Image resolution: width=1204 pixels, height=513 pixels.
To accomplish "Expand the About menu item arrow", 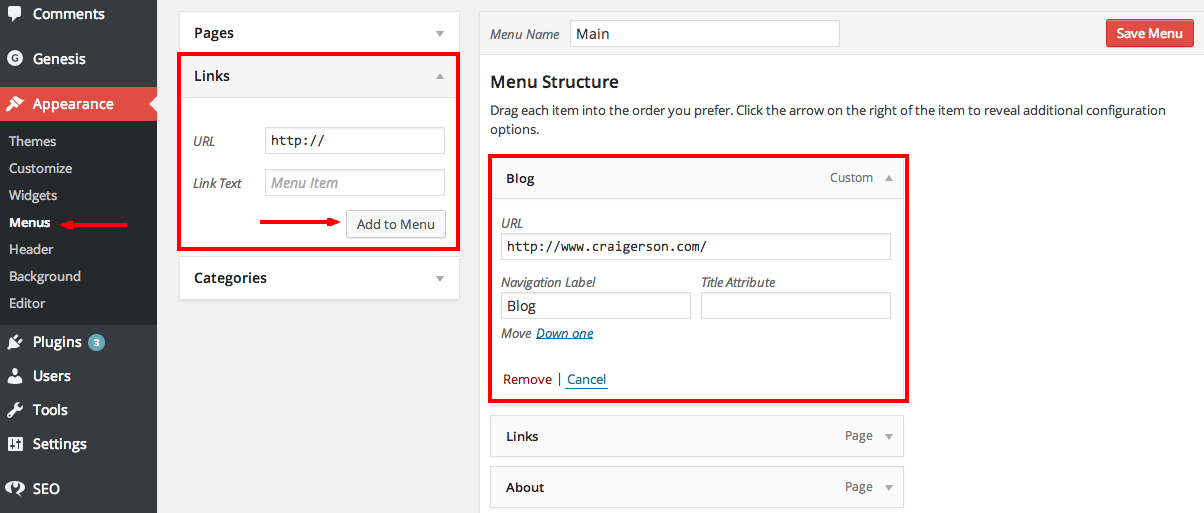I will point(888,488).
